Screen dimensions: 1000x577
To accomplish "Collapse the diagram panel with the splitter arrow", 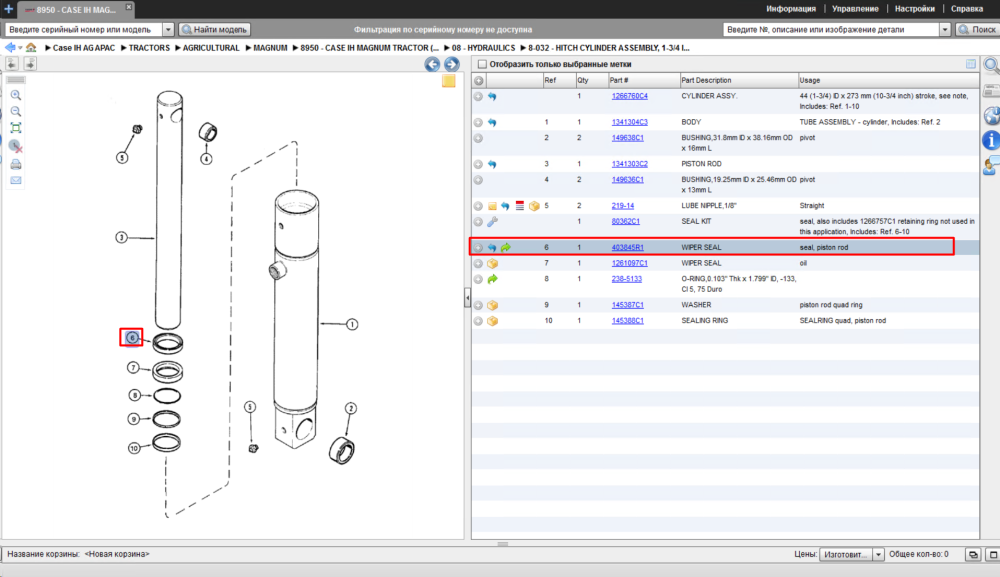I will [x=467, y=297].
